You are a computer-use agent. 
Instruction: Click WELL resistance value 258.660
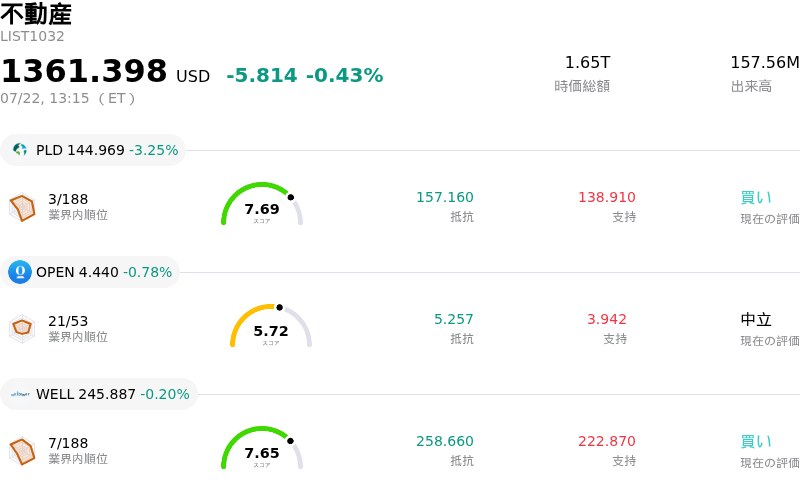tap(445, 441)
